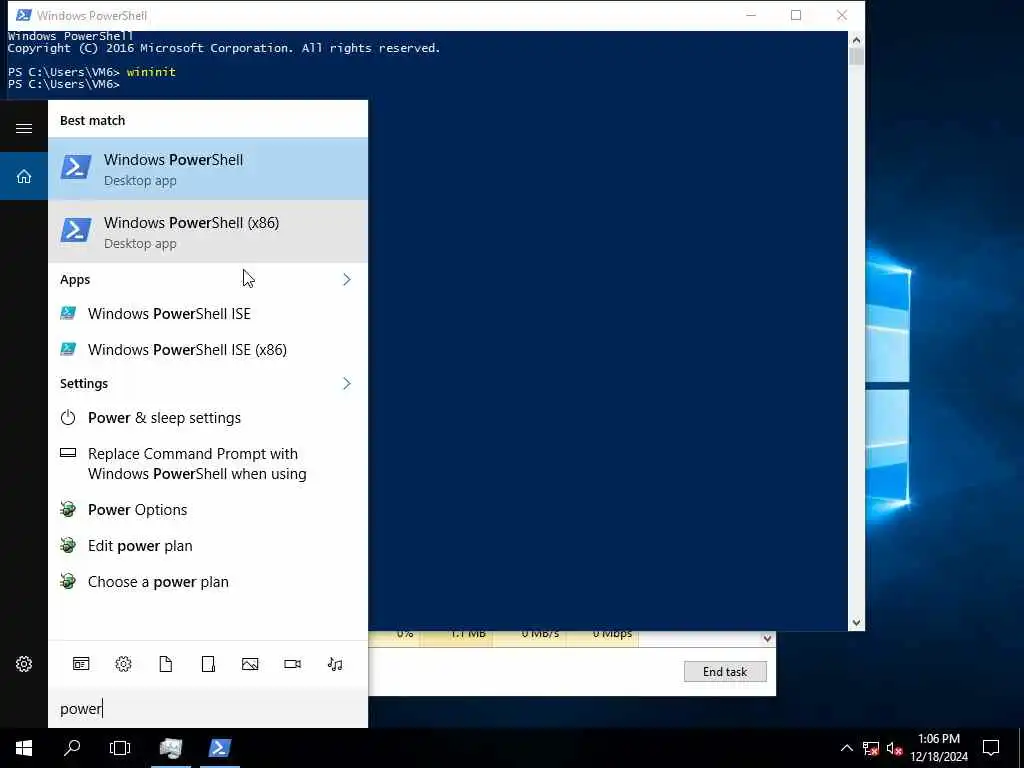Click Task Manager scroll down arrow

pos(767,639)
